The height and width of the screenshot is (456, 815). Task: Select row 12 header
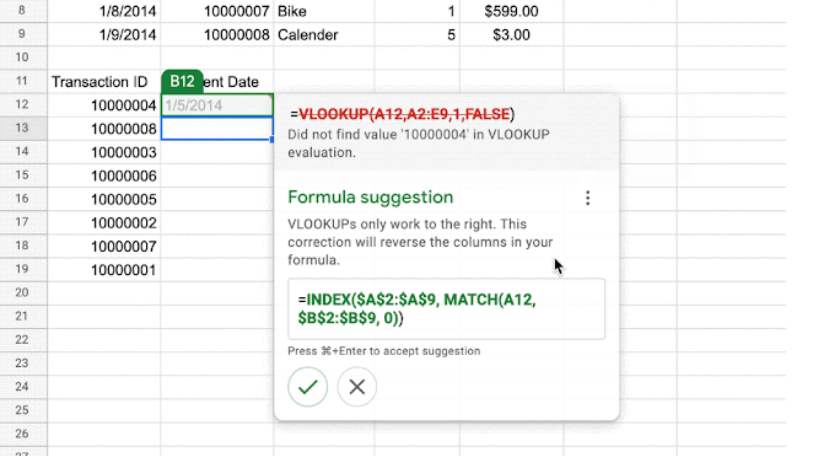pos(23,105)
